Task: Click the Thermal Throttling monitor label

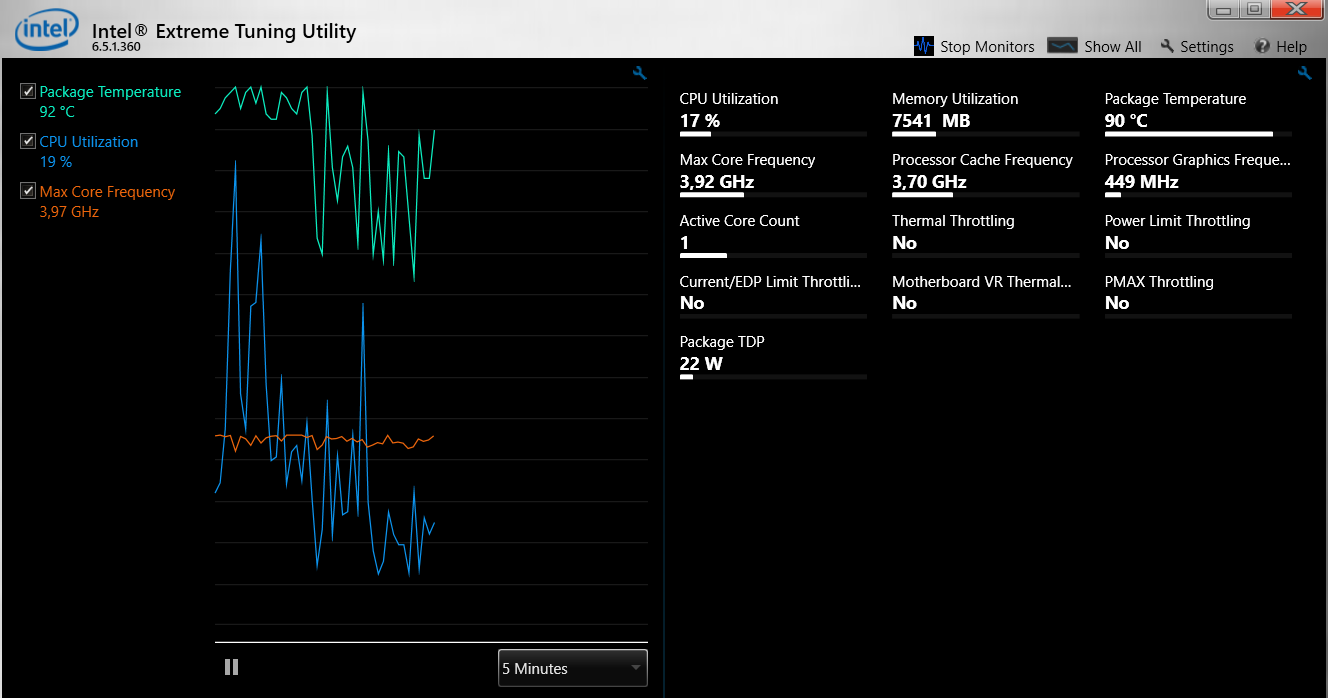Action: click(x=953, y=221)
